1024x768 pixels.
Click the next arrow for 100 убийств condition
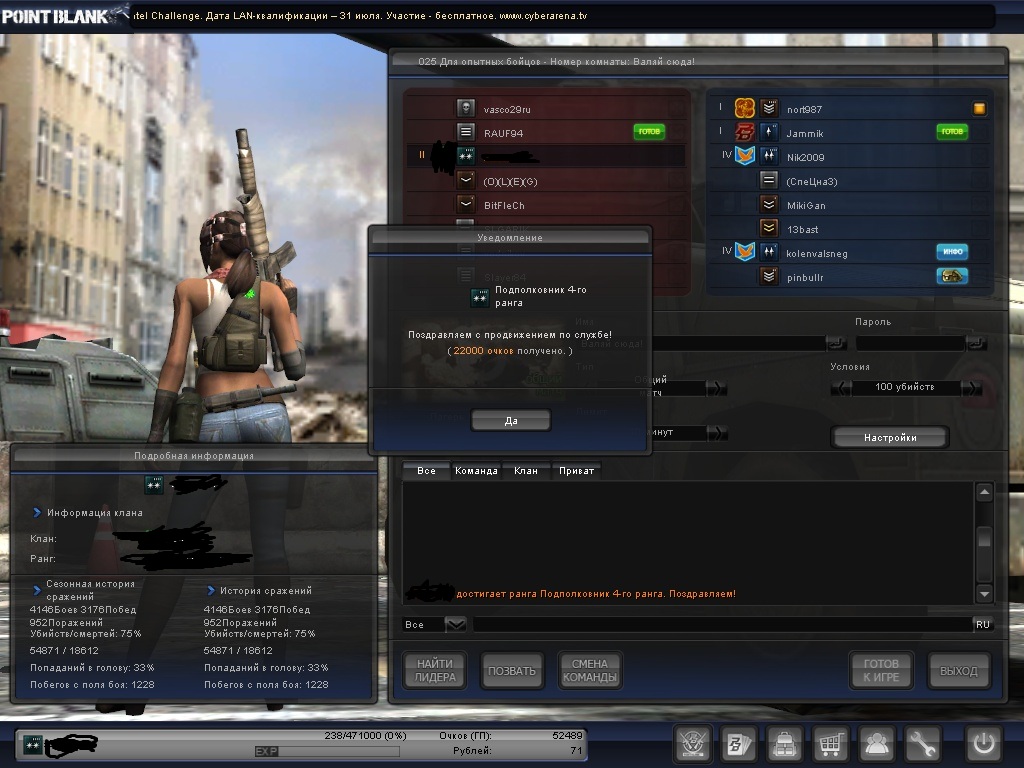tap(970, 388)
